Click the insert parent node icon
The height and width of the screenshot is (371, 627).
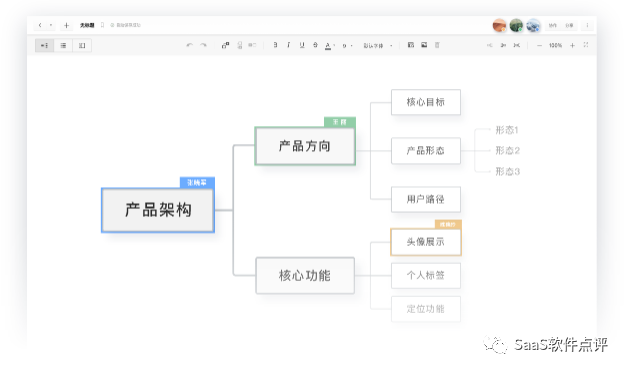[x=252, y=45]
